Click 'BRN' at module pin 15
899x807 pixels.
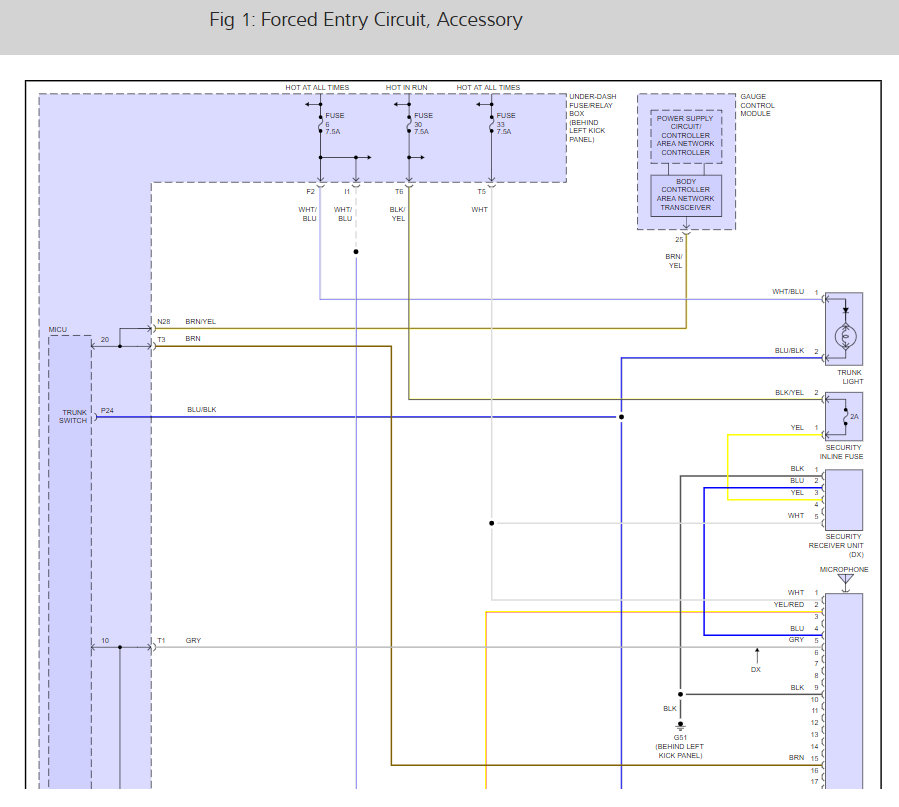[796, 758]
